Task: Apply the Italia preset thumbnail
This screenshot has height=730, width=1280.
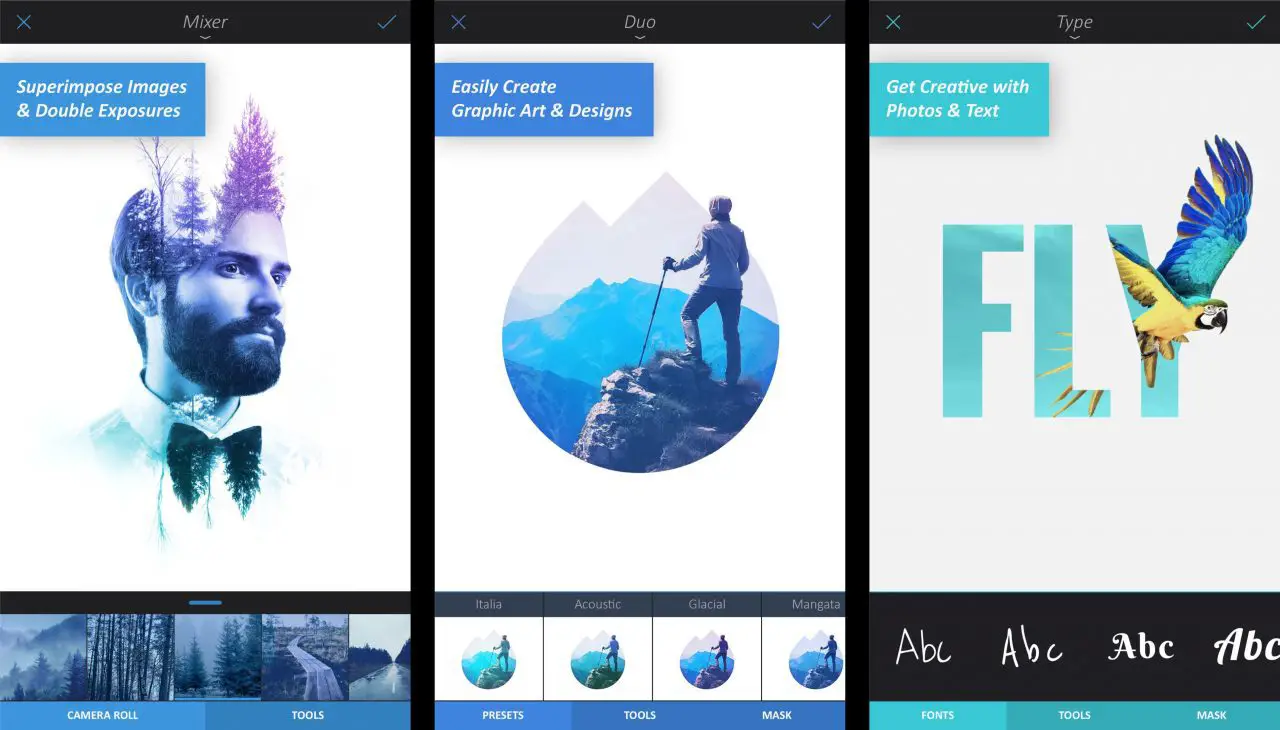Action: [x=489, y=659]
